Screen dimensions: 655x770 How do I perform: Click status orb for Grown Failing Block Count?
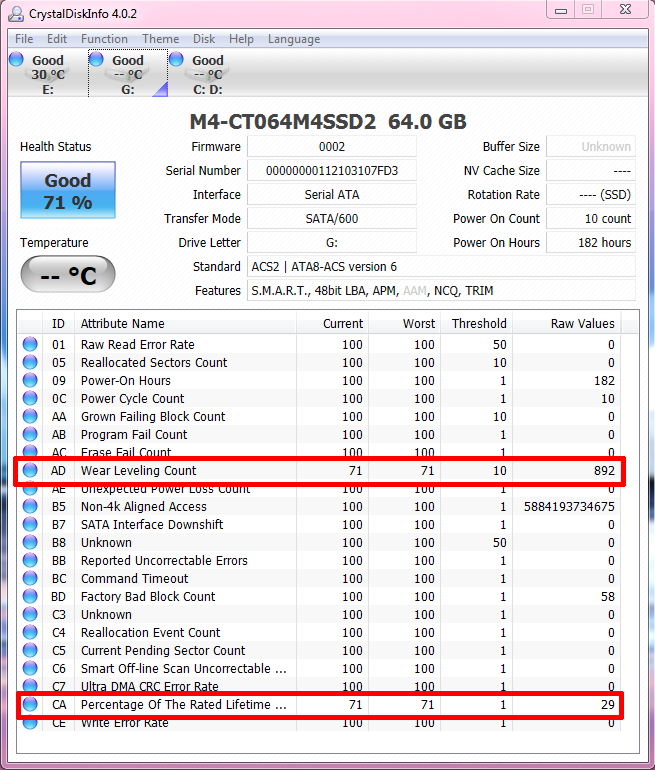coord(30,416)
